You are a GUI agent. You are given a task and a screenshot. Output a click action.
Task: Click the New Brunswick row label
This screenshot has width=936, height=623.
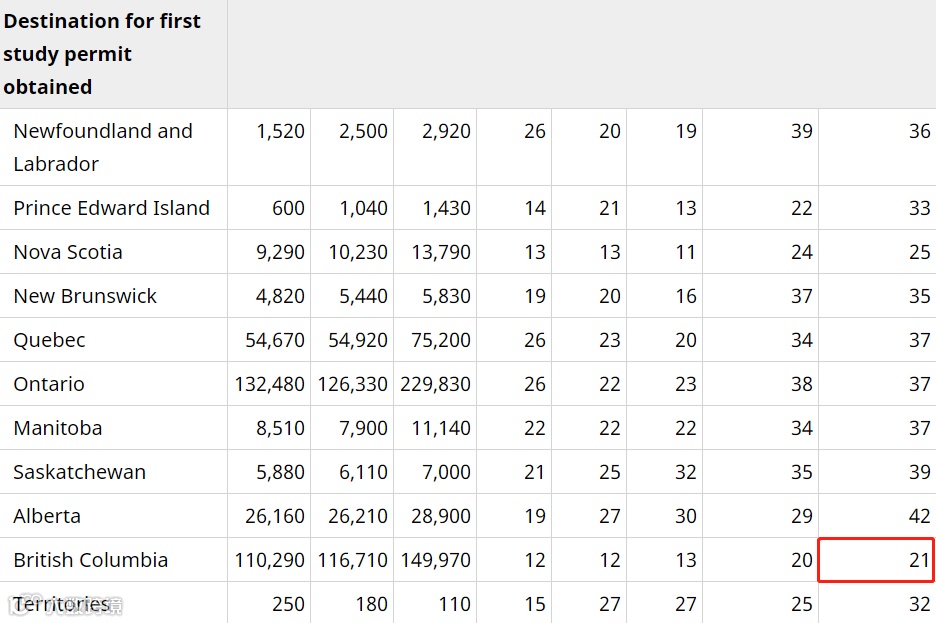point(85,296)
